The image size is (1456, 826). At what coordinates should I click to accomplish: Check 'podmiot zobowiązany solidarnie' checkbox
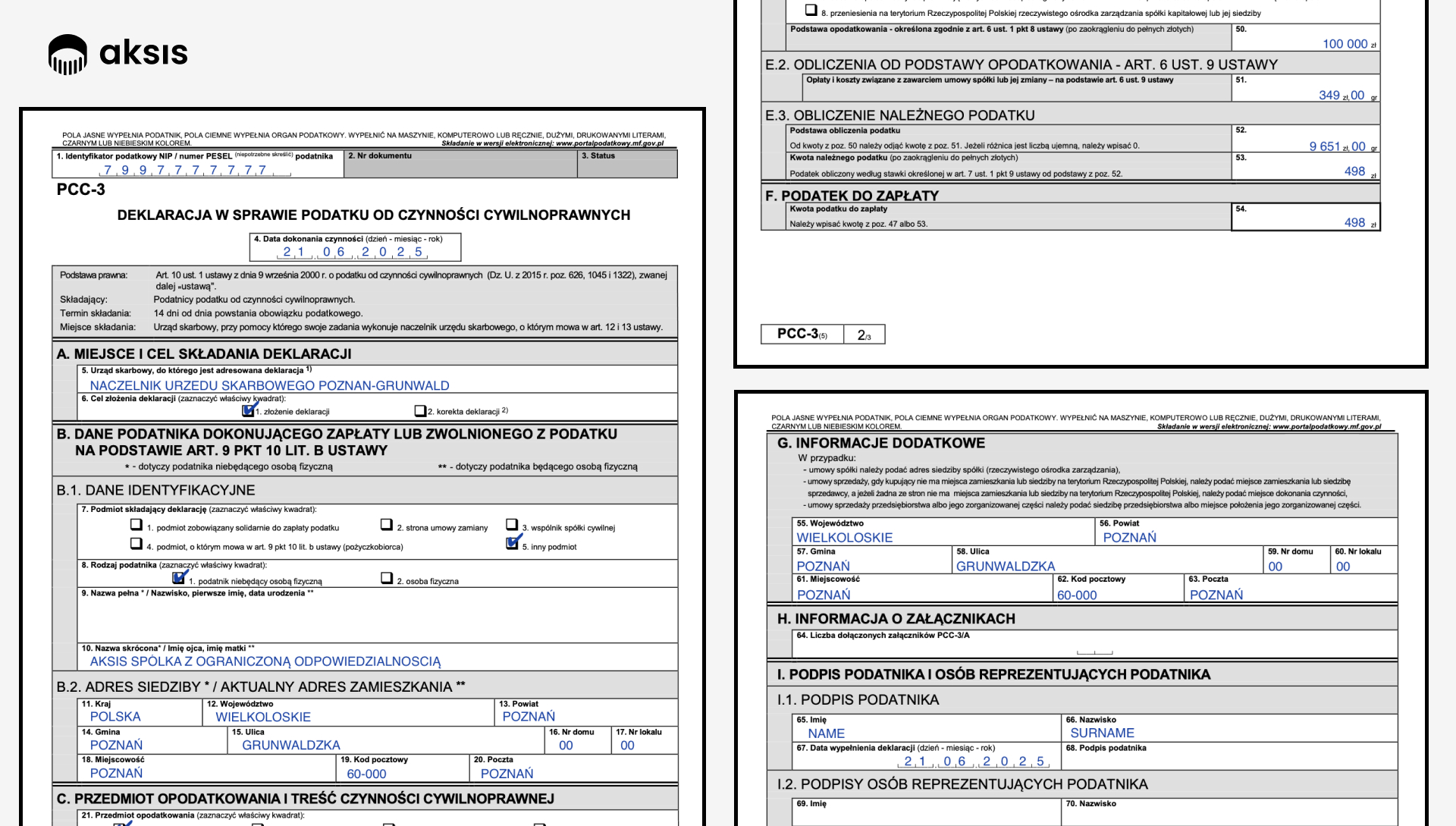136,525
